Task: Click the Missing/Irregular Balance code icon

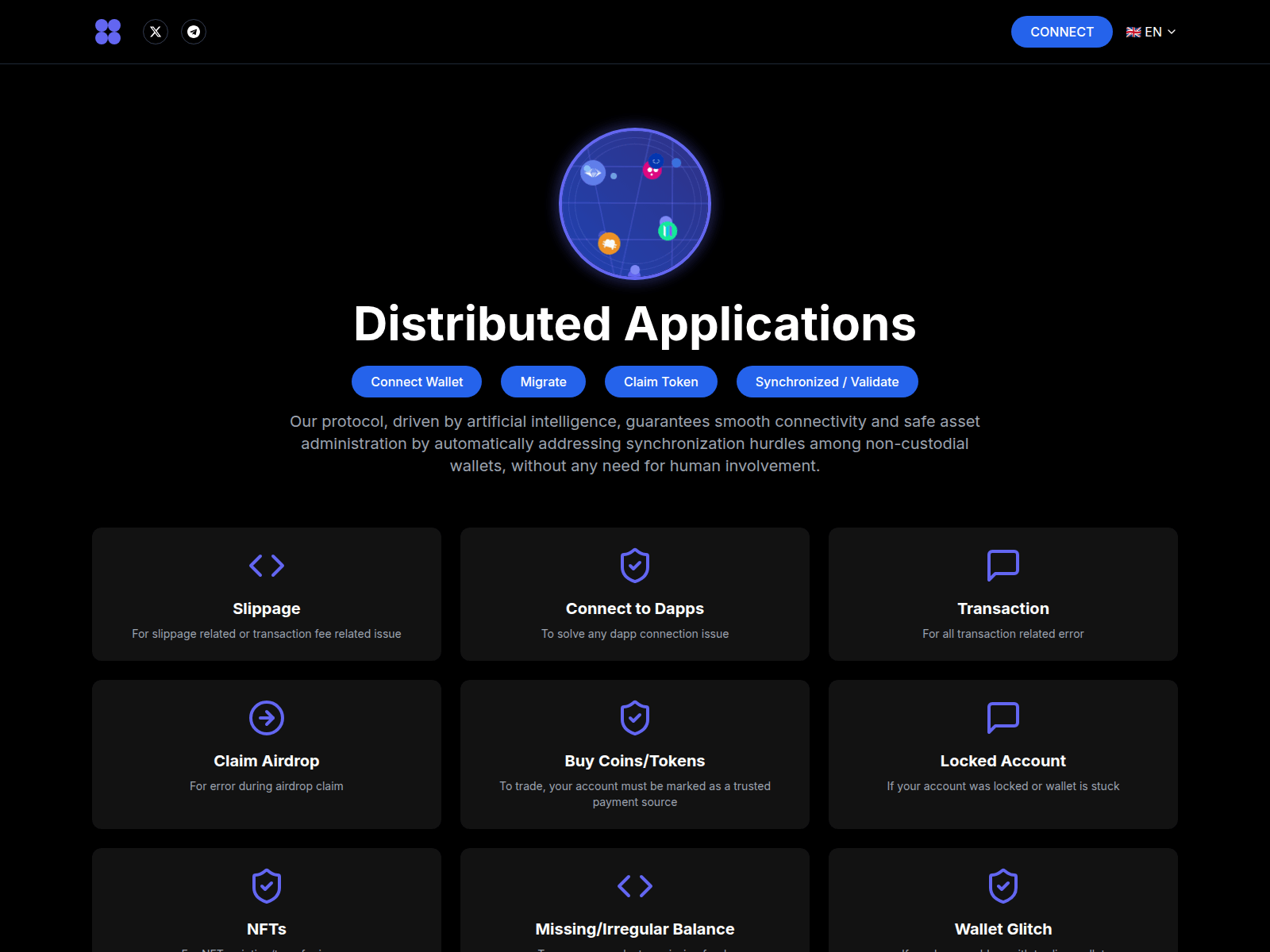Action: (x=635, y=886)
